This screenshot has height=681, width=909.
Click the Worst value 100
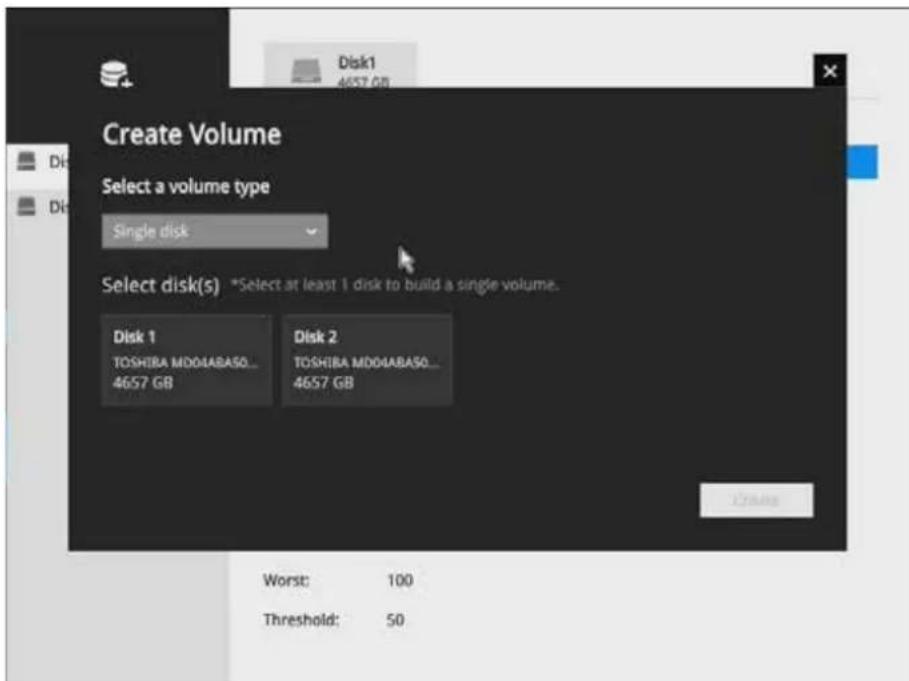click(x=400, y=580)
